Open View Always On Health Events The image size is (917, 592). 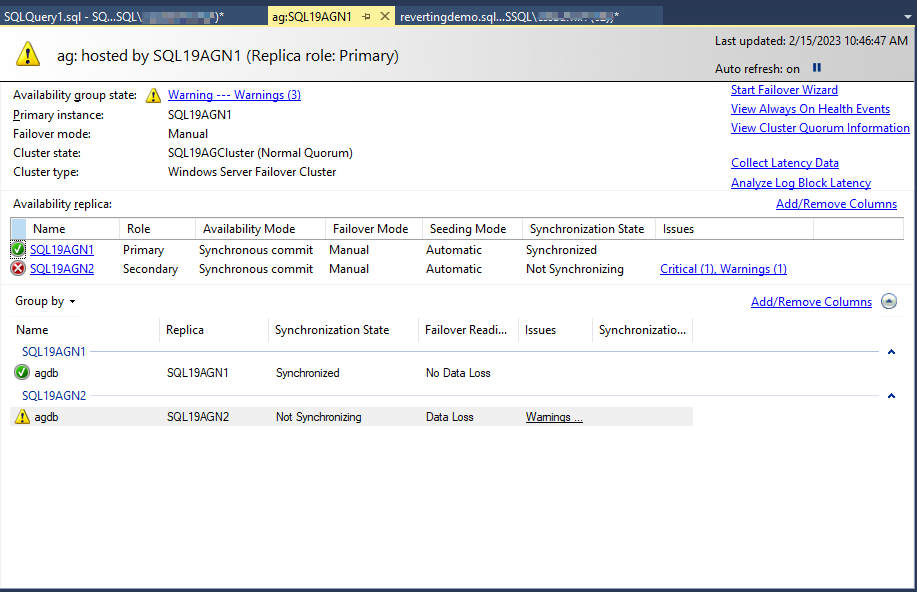coord(810,109)
